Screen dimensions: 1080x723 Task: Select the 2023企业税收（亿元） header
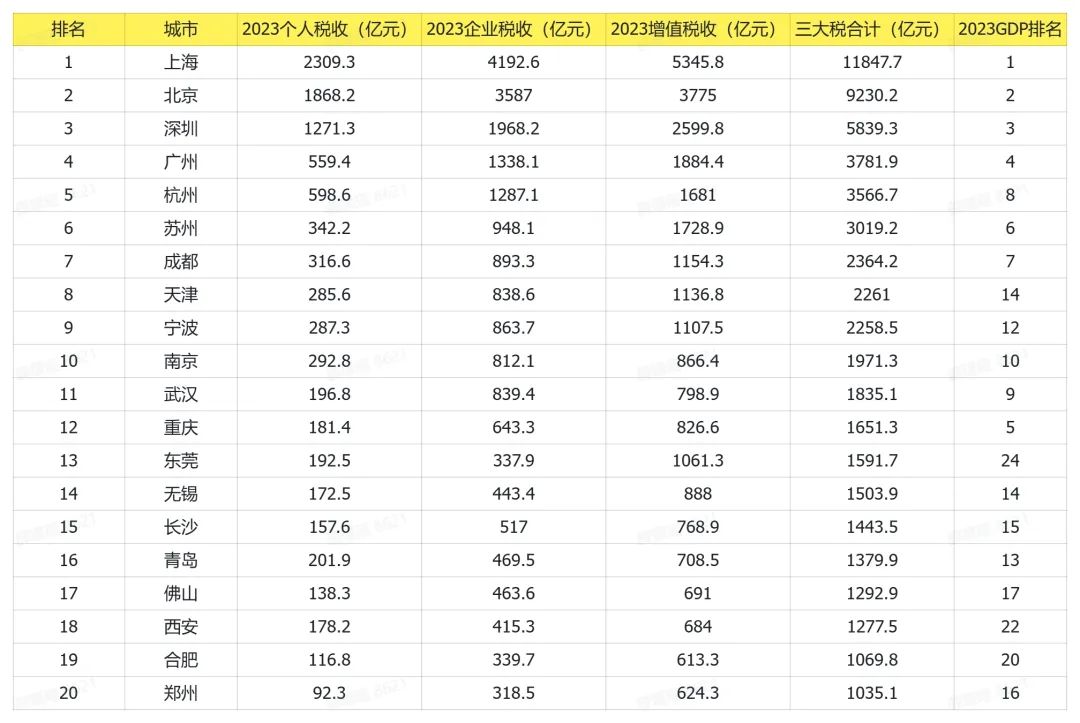[513, 29]
